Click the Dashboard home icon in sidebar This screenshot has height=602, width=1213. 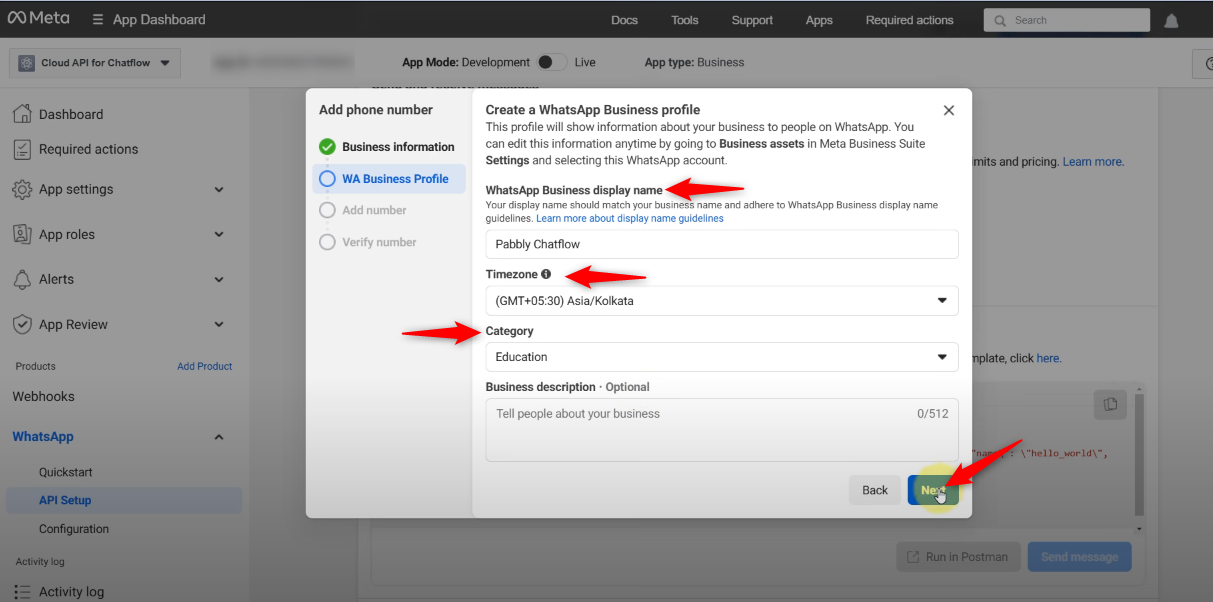tap(22, 114)
